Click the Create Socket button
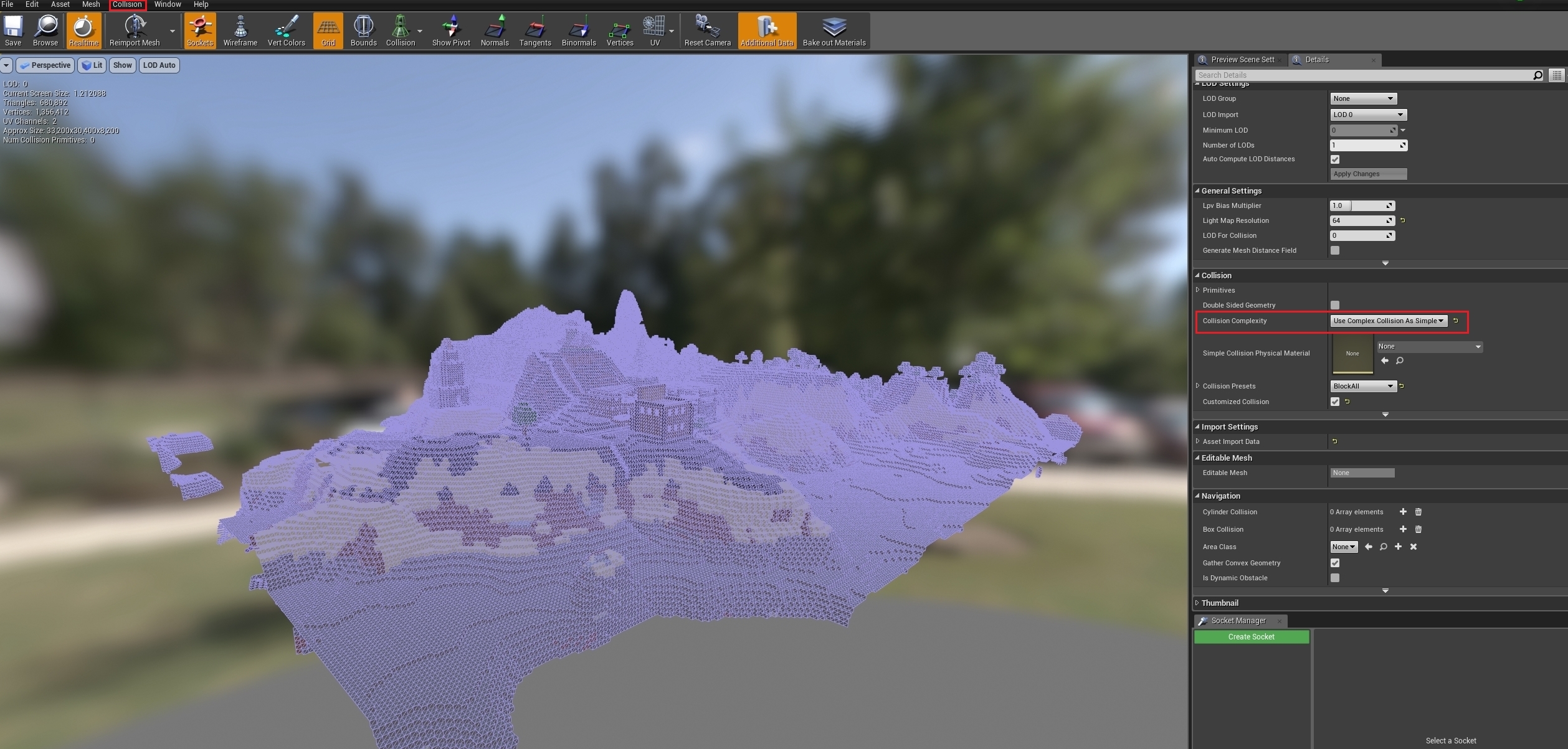The image size is (1568, 749). 1251,637
